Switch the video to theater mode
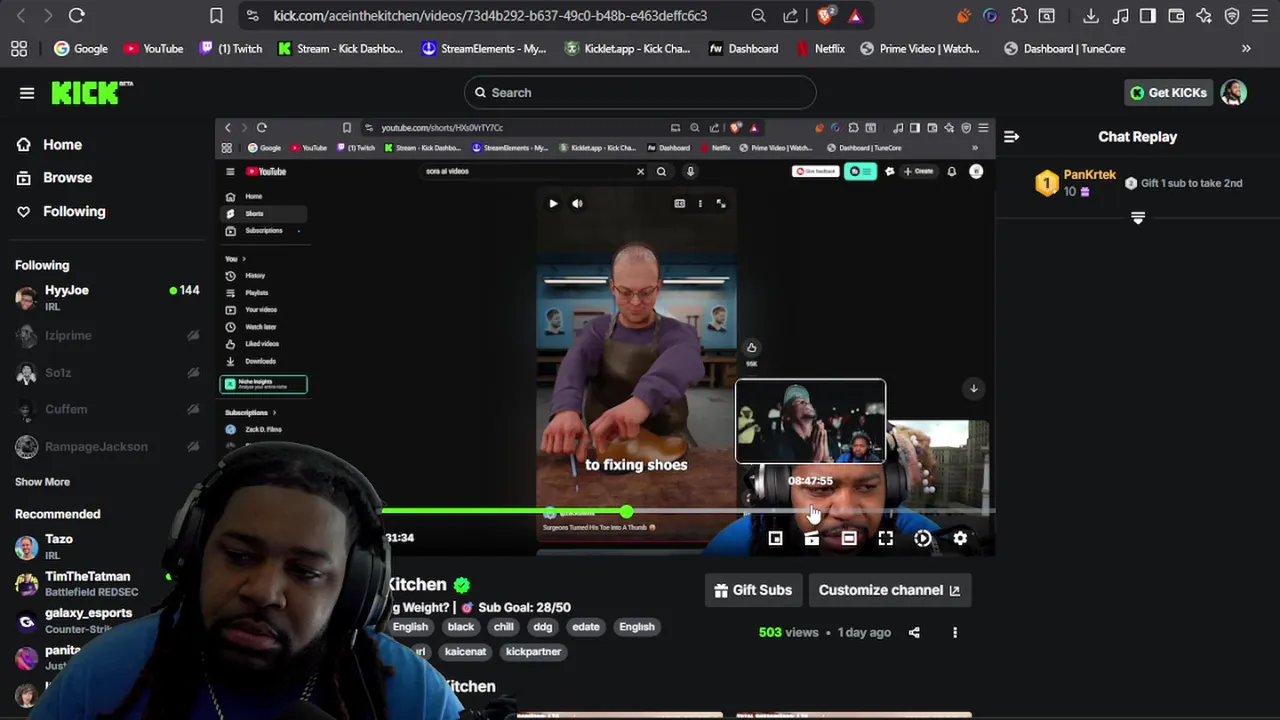The width and height of the screenshot is (1280, 720). click(x=849, y=539)
